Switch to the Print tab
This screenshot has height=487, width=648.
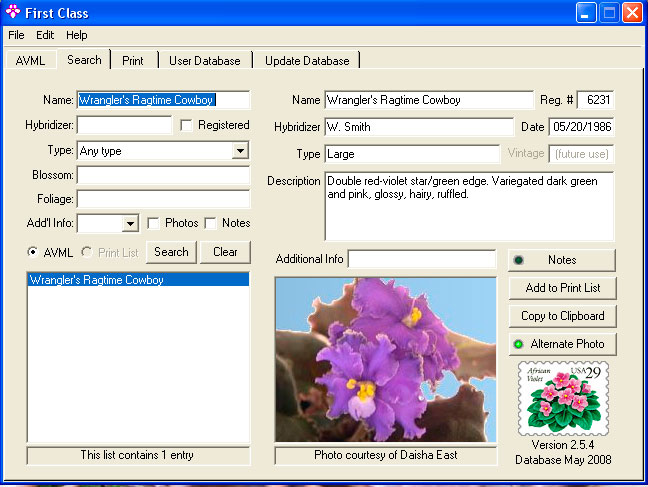pyautogui.click(x=133, y=61)
